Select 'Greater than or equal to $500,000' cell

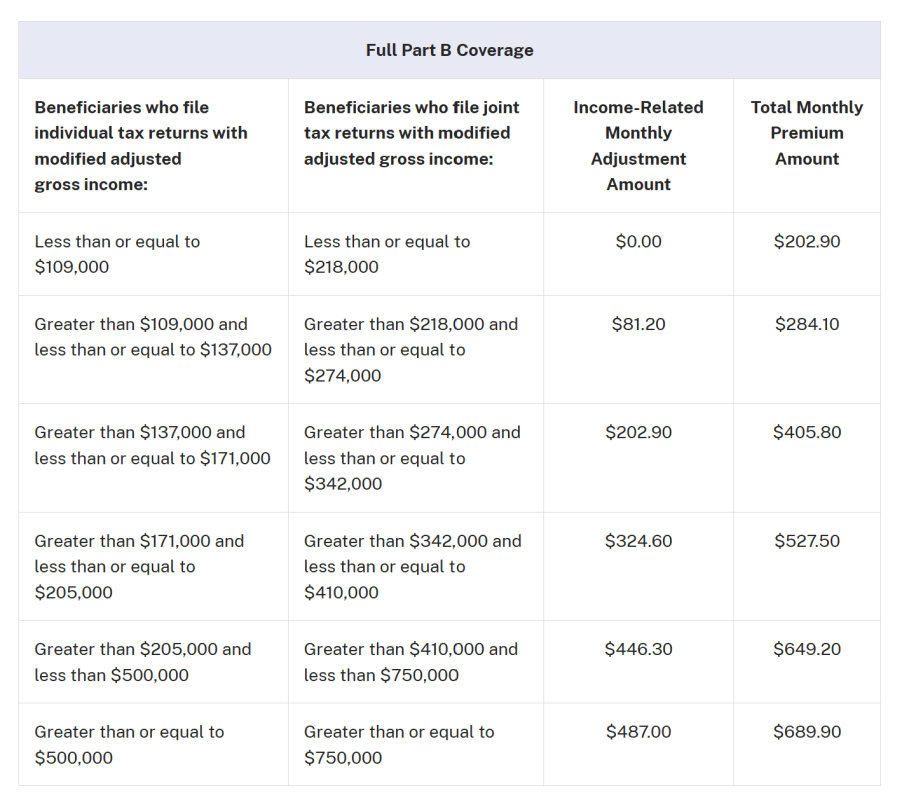pos(129,744)
